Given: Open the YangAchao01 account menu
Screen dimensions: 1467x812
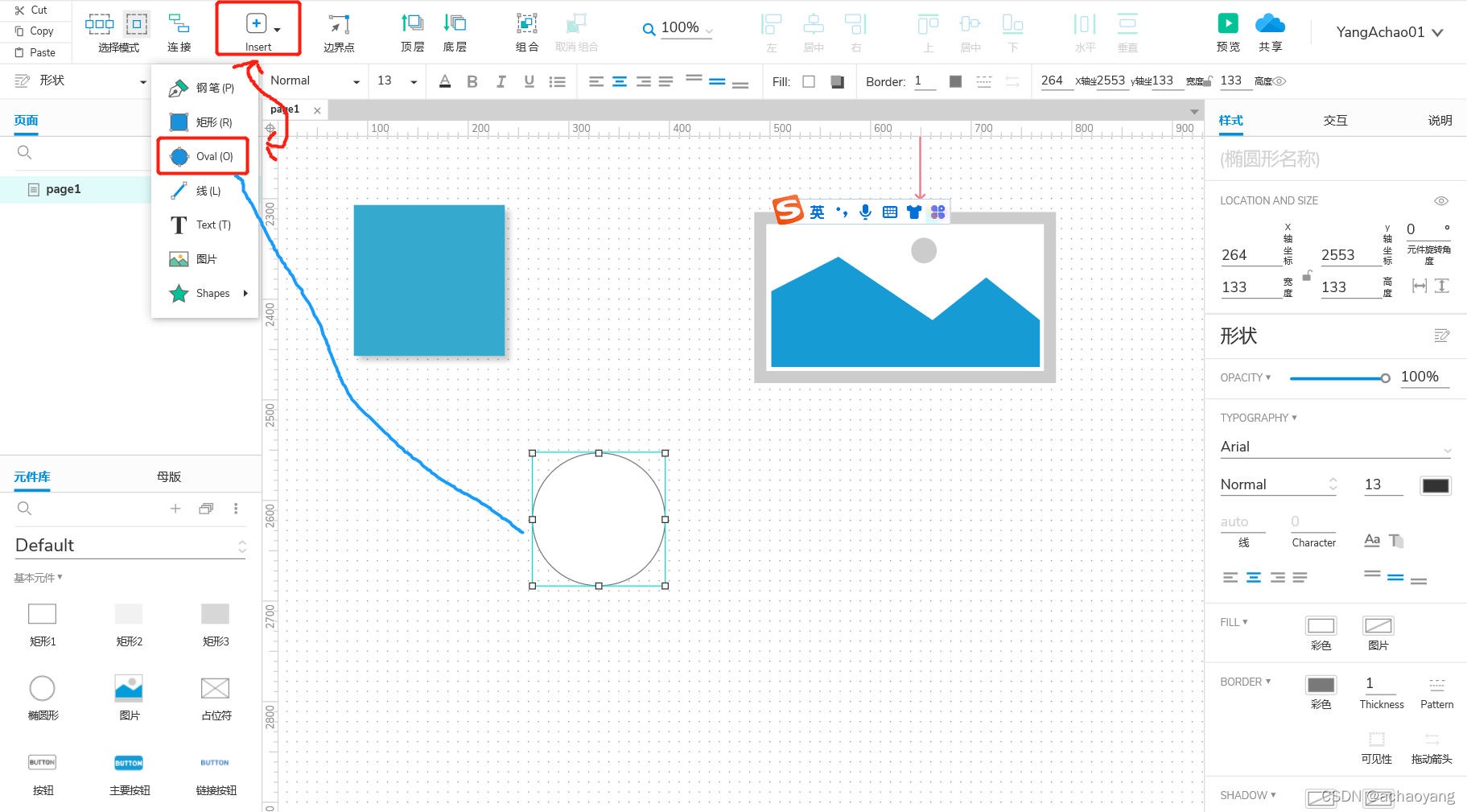Looking at the screenshot, I should (1390, 32).
